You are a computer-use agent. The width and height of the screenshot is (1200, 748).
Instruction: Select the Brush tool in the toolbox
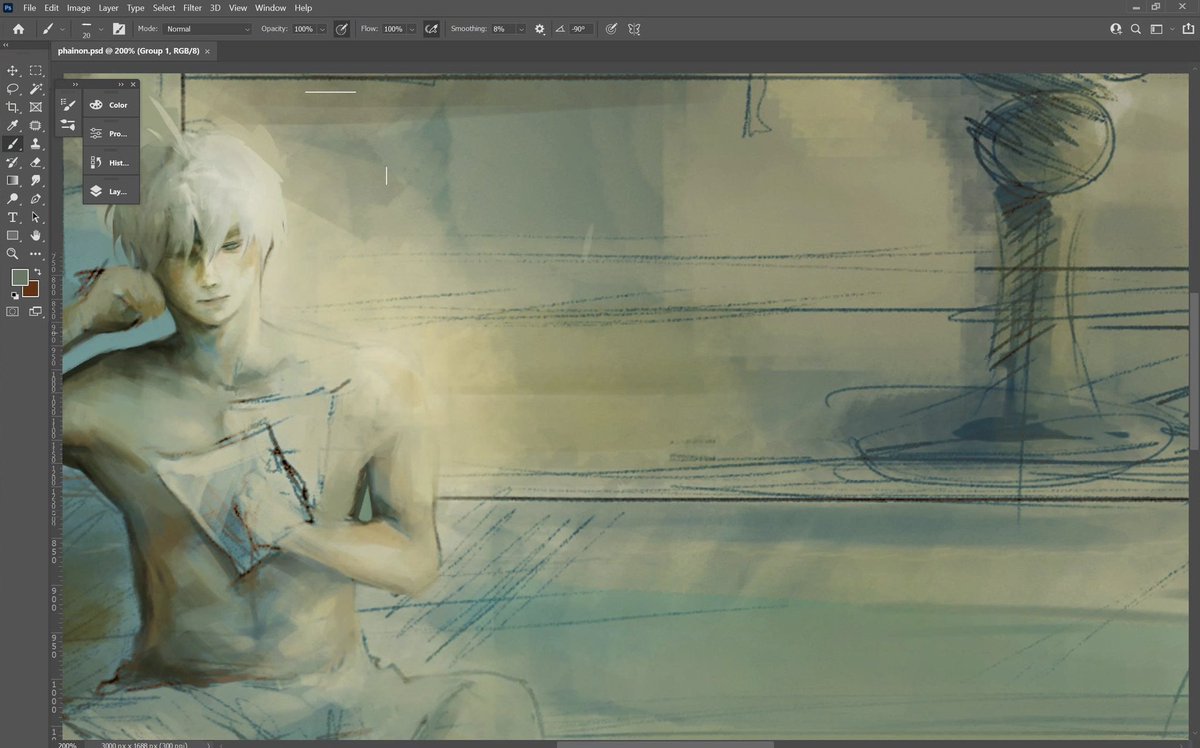pyautogui.click(x=13, y=144)
